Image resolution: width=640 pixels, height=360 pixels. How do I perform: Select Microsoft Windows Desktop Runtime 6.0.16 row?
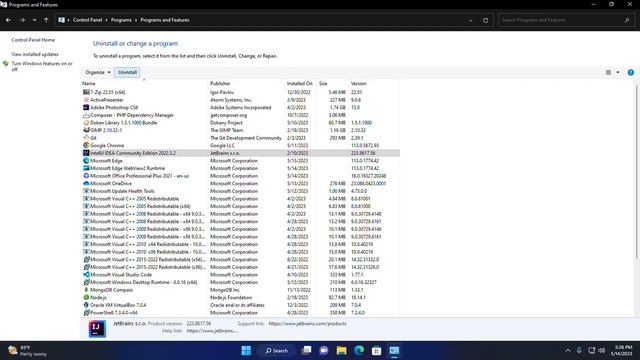pyautogui.click(x=241, y=282)
